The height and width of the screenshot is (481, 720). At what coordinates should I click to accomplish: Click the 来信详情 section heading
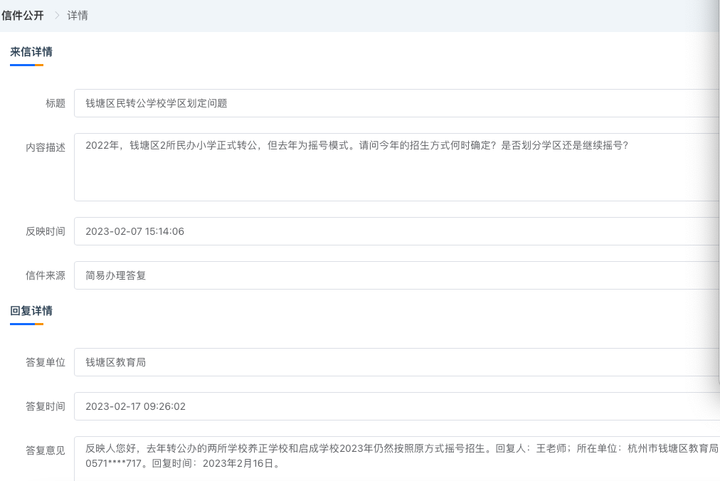click(31, 52)
